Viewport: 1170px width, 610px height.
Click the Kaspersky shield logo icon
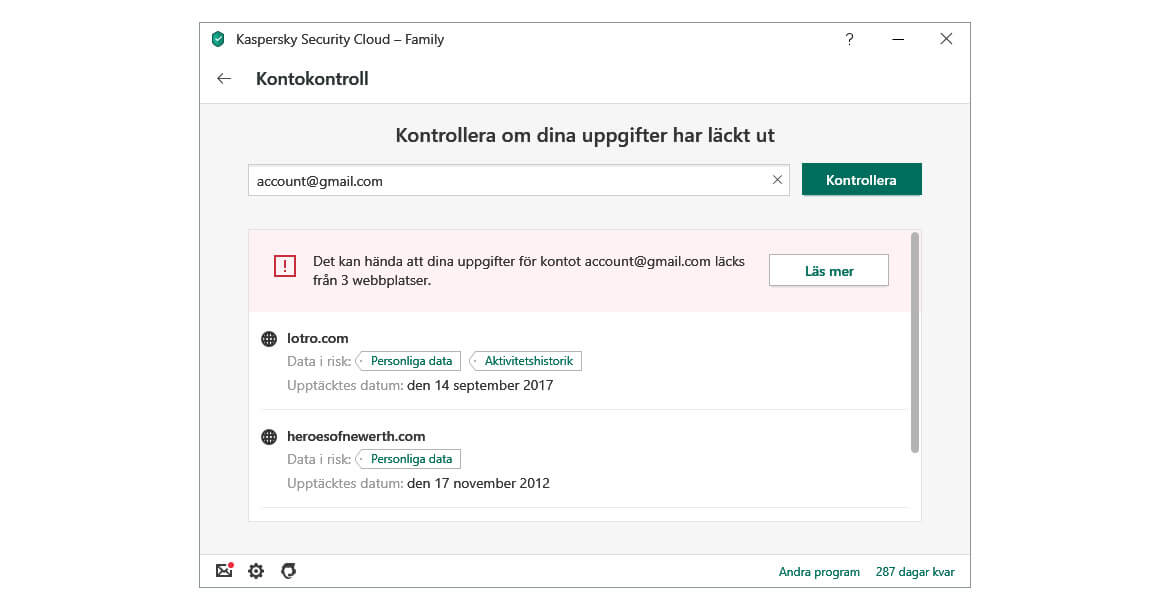pos(218,40)
